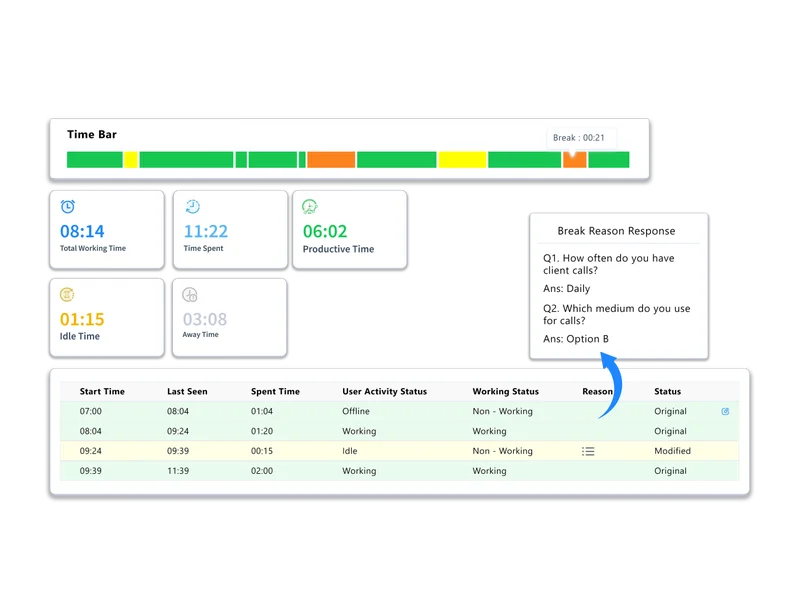Viewport: 800px width, 613px height.
Task: Click the Idle Time hourglass icon
Action: coord(67,295)
